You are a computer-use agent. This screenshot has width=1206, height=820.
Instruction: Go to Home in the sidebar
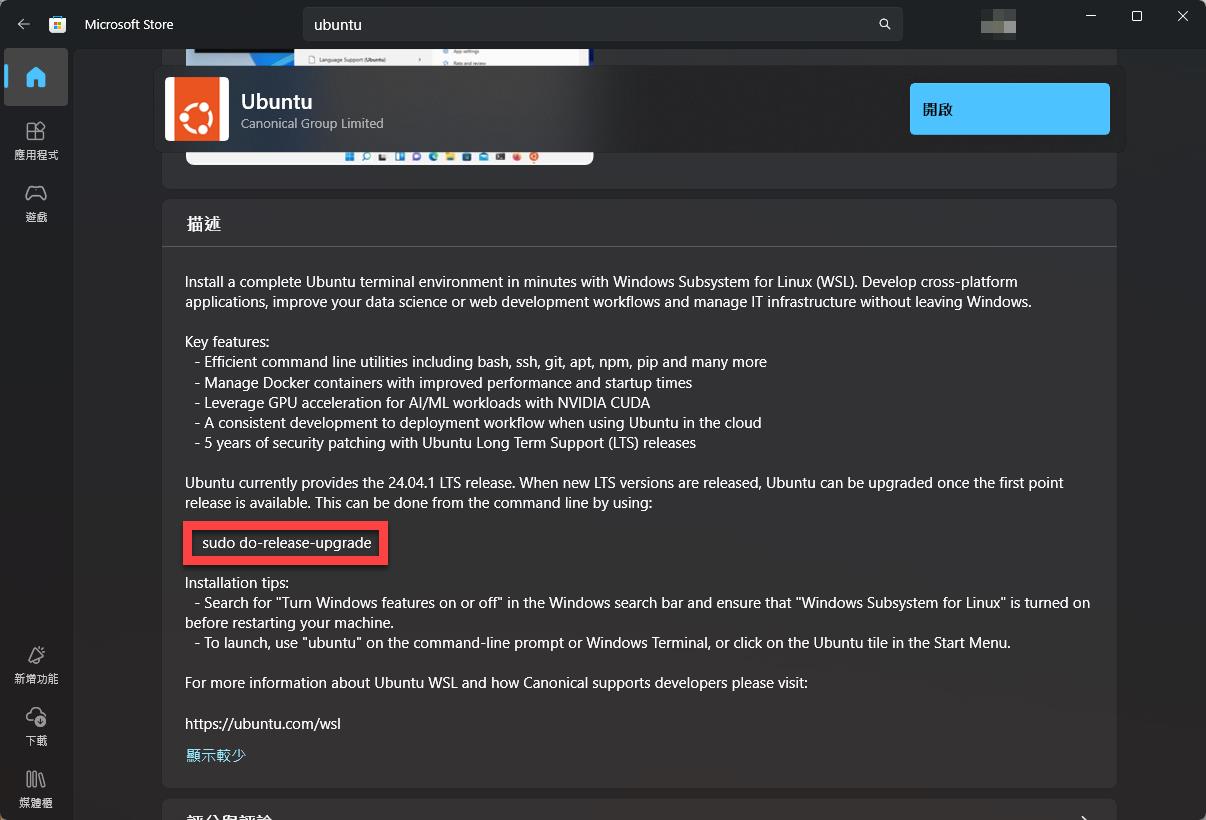pyautogui.click(x=36, y=77)
